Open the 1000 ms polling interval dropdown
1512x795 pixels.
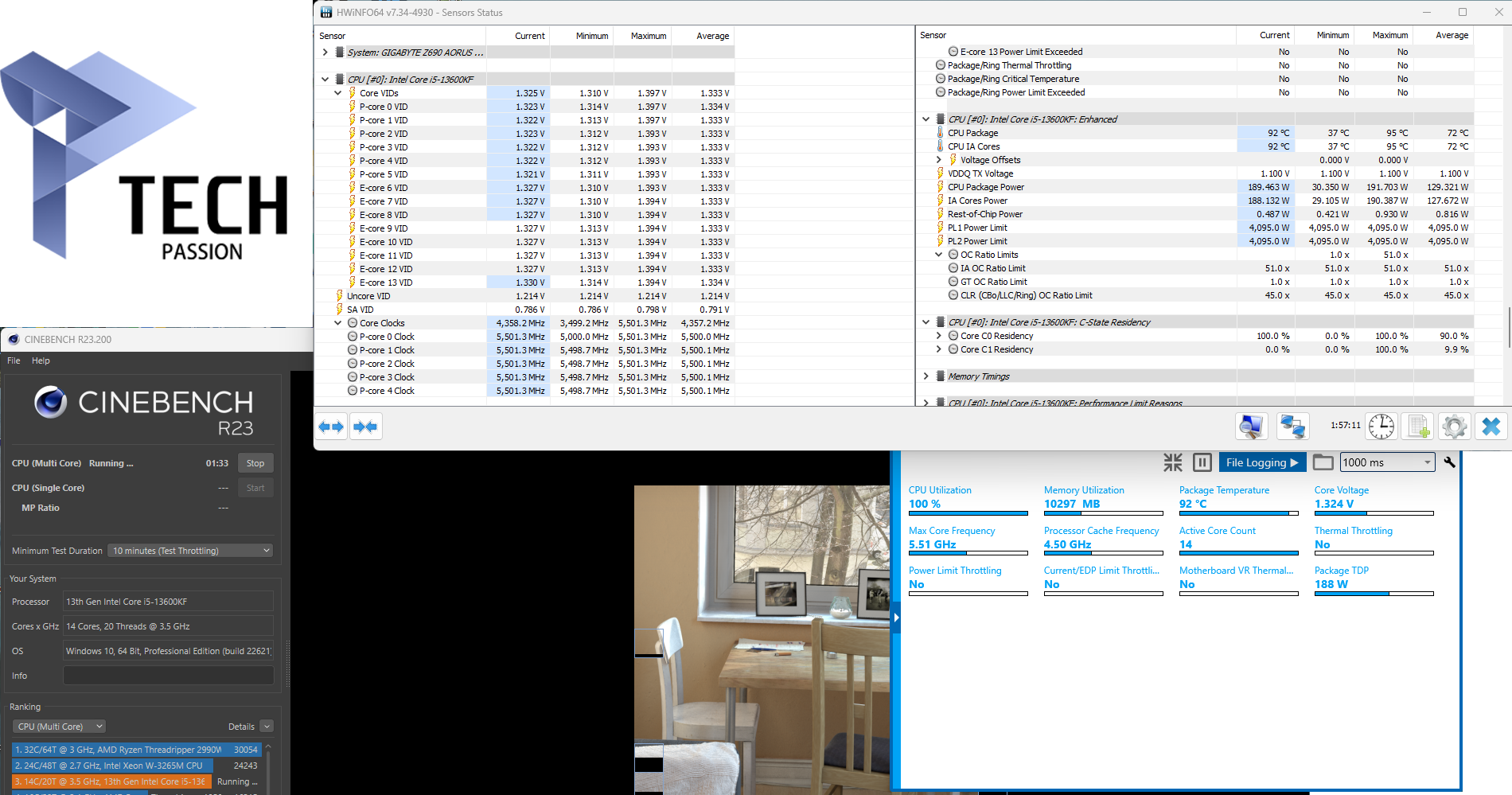pyautogui.click(x=1387, y=462)
